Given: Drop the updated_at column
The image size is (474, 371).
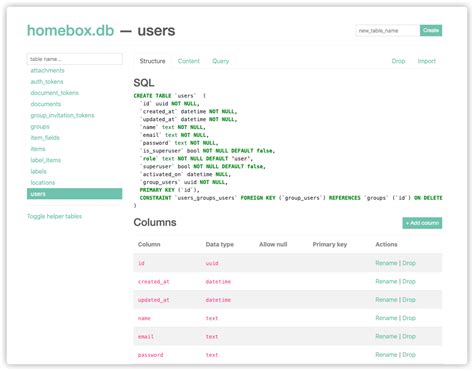Looking at the screenshot, I should click(x=409, y=300).
